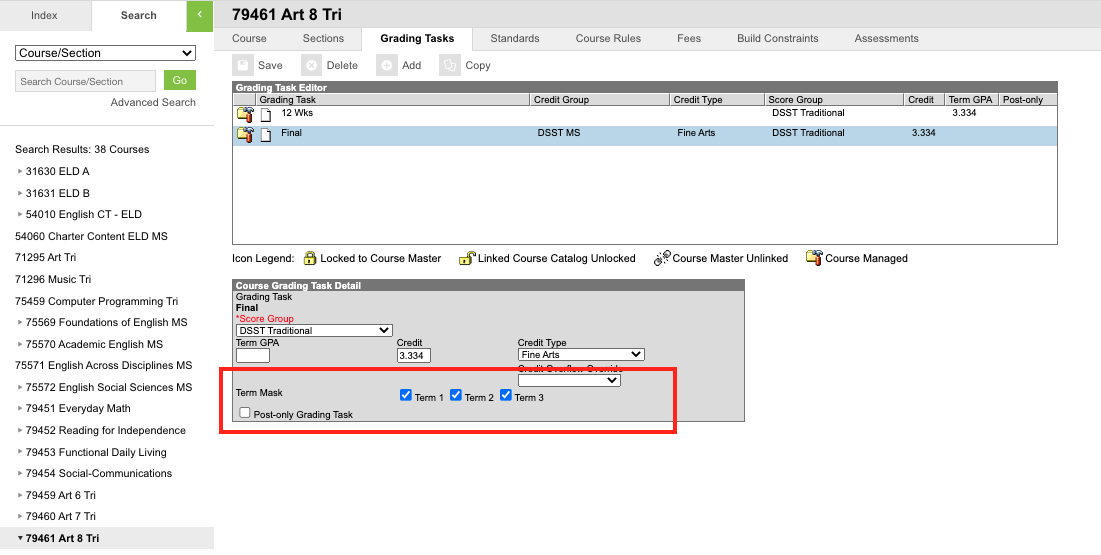Click Fine Arts cell in Final row

[696, 133]
